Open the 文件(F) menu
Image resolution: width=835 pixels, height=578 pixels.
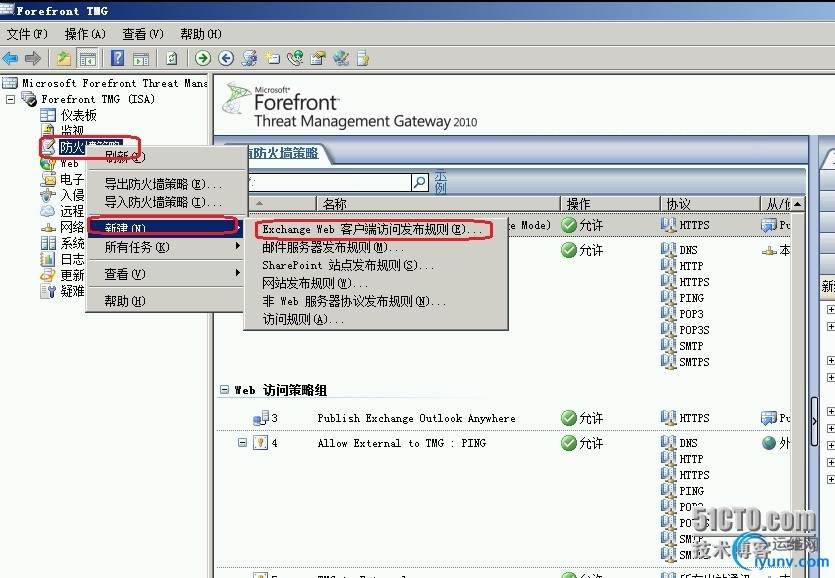click(27, 34)
